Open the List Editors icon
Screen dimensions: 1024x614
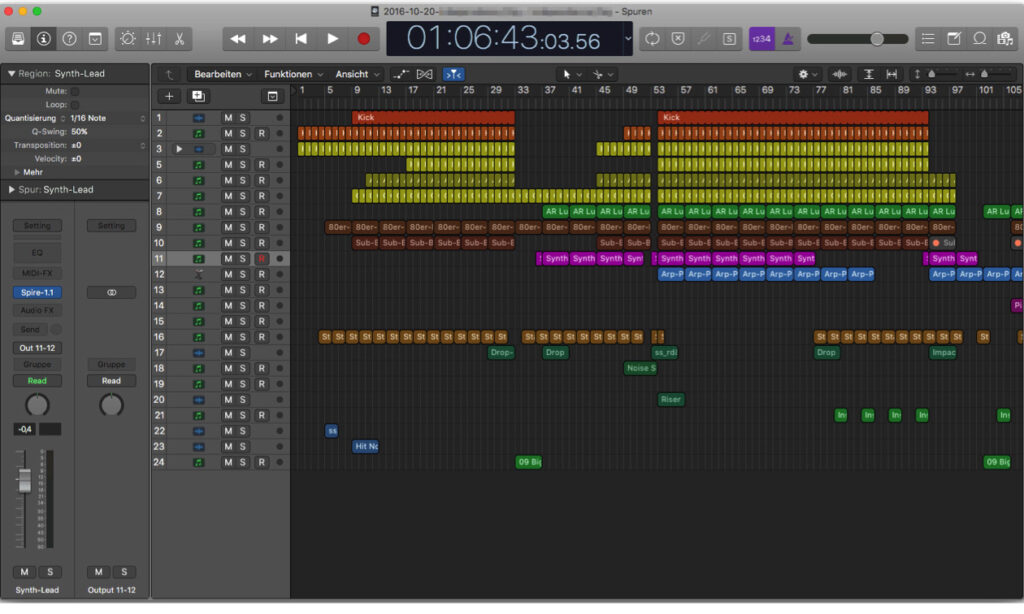928,39
